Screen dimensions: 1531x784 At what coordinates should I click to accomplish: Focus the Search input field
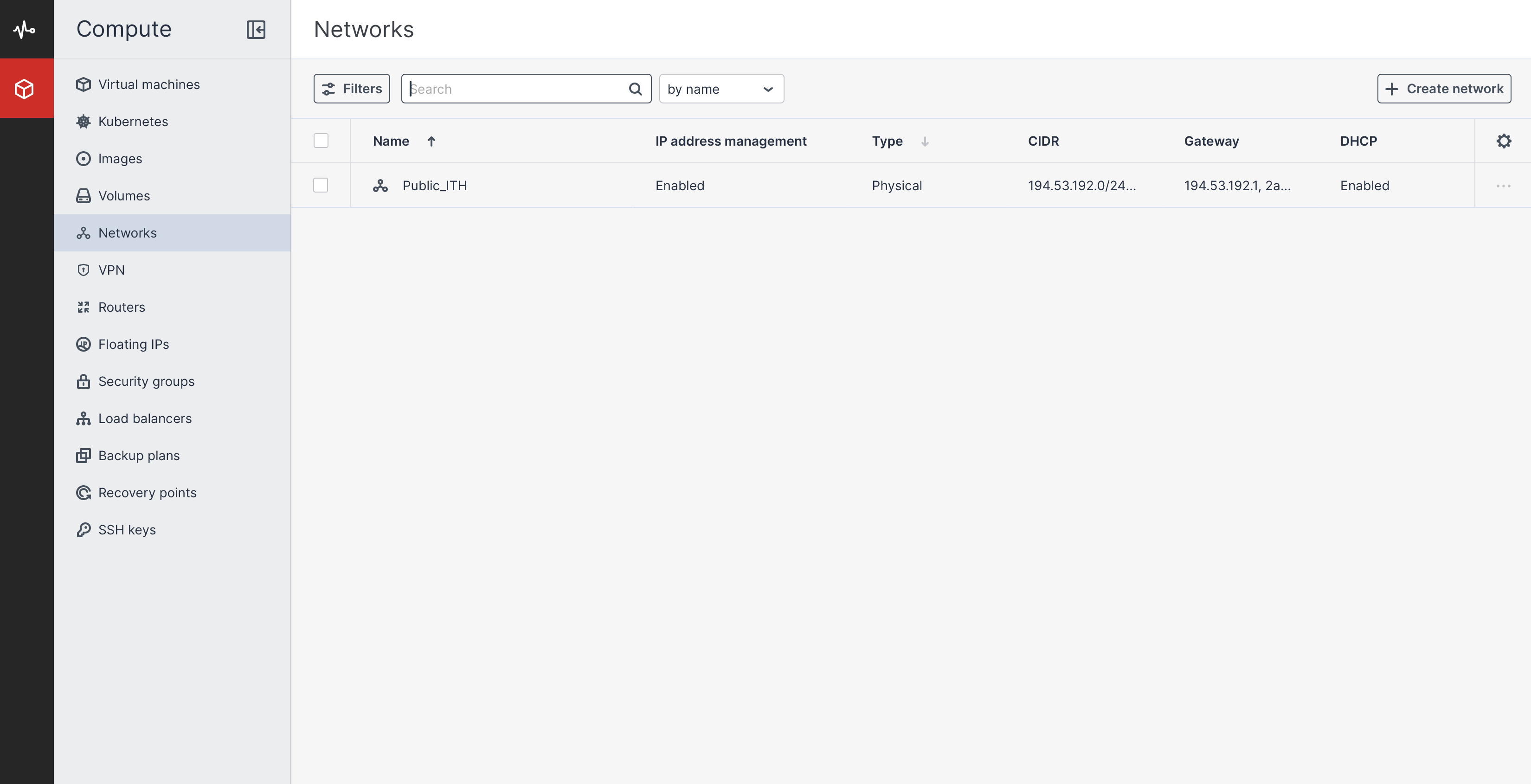tap(514, 89)
